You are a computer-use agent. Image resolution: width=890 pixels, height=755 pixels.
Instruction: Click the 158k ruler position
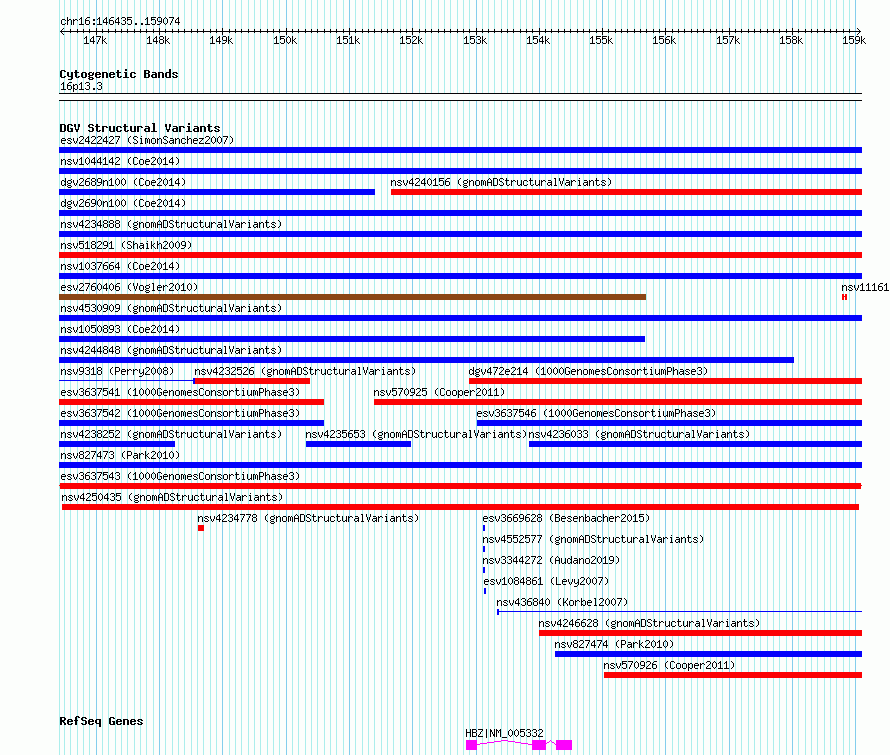tap(791, 41)
